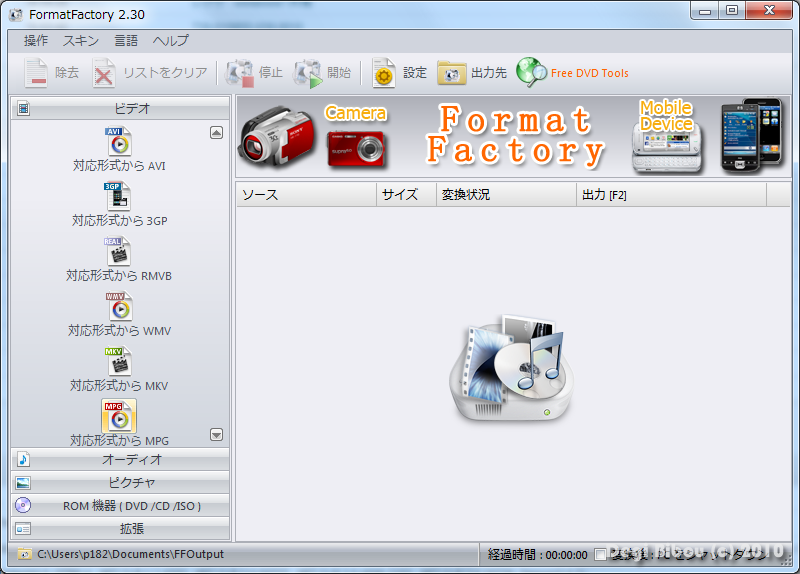800x574 pixels.
Task: Click the video list scroll down arrow
Action: 216,435
